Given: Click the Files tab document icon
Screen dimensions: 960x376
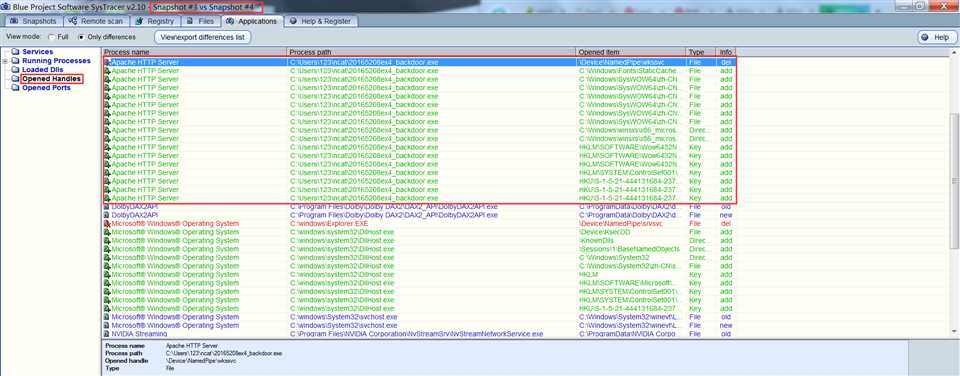Looking at the screenshot, I should pyautogui.click(x=190, y=21).
